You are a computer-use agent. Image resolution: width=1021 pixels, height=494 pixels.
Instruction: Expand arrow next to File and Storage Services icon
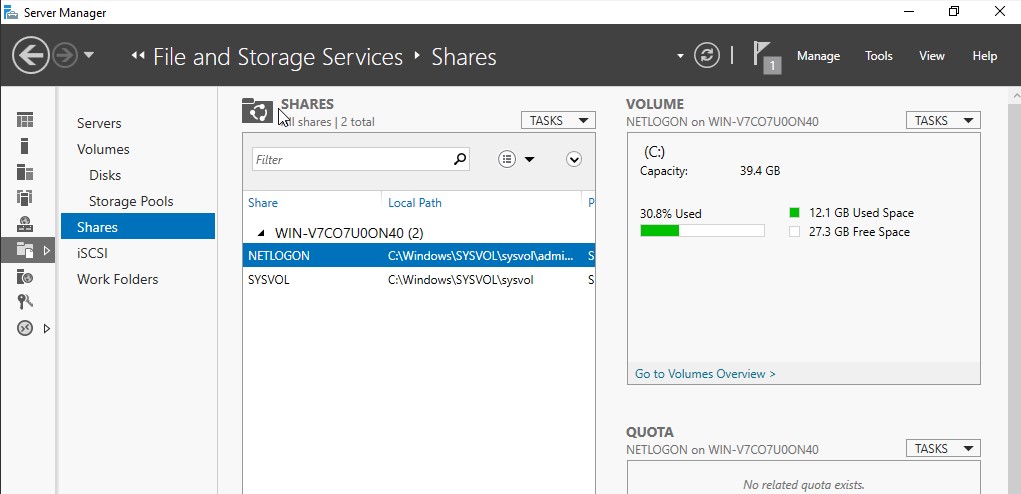point(46,250)
